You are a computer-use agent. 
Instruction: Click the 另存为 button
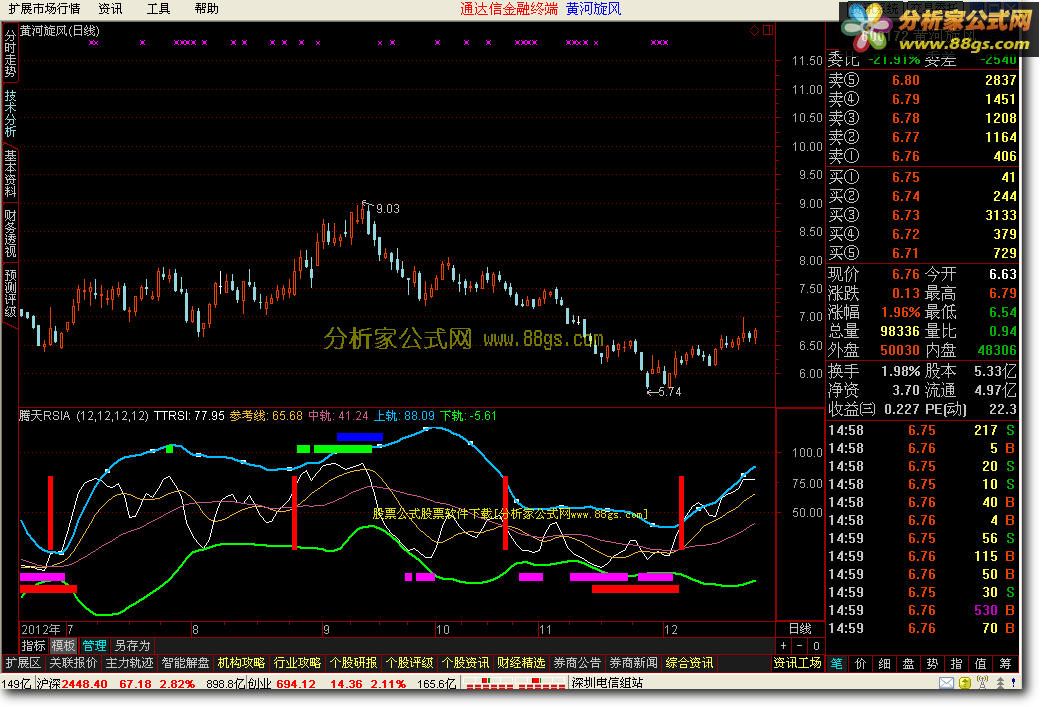click(132, 645)
